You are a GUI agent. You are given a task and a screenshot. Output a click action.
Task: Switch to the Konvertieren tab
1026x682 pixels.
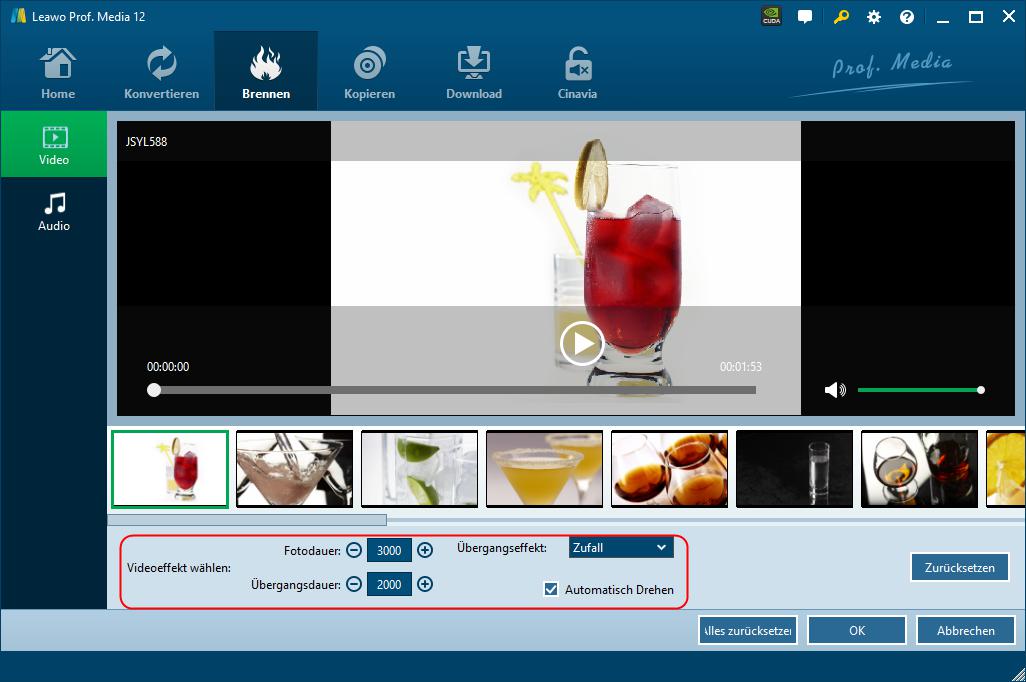[162, 72]
